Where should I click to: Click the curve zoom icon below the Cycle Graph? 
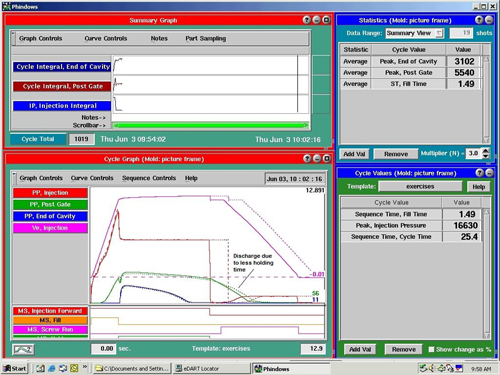23,349
